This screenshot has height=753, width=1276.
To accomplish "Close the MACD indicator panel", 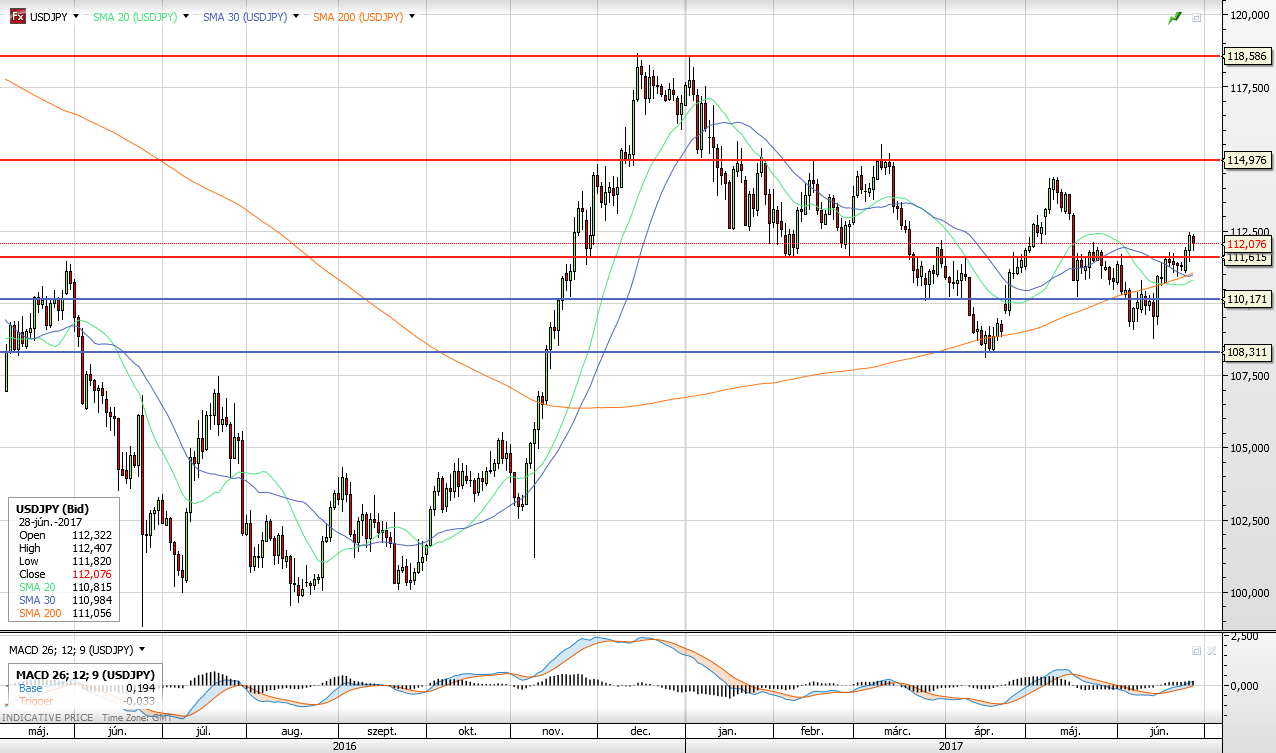I will coord(1211,650).
